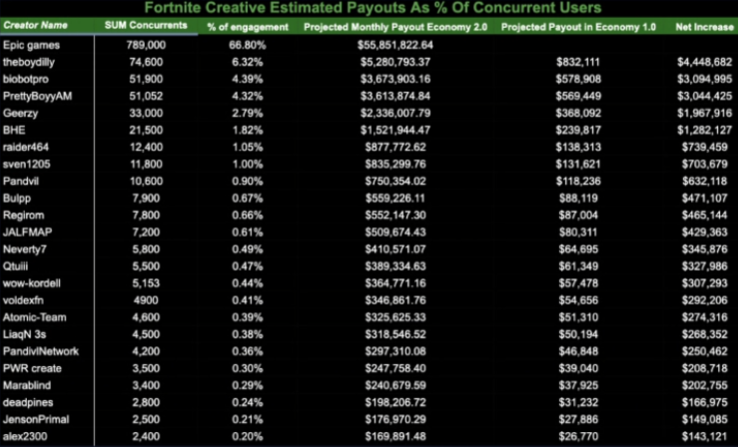Click the 789,000 concurrents value
This screenshot has height=447, width=738.
coord(146,45)
